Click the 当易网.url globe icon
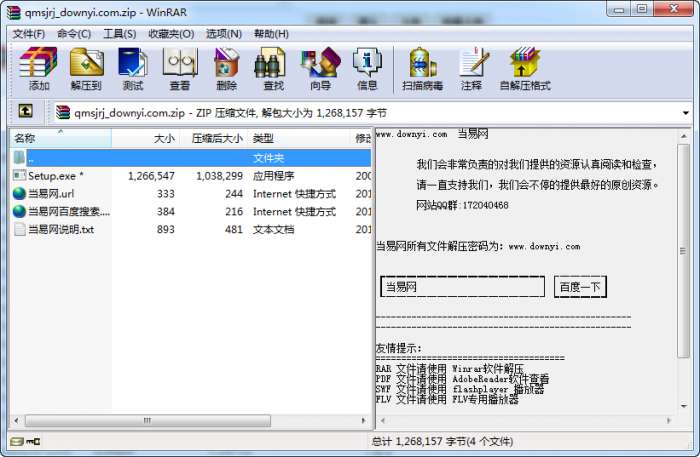The height and width of the screenshot is (457, 700). click(x=19, y=193)
